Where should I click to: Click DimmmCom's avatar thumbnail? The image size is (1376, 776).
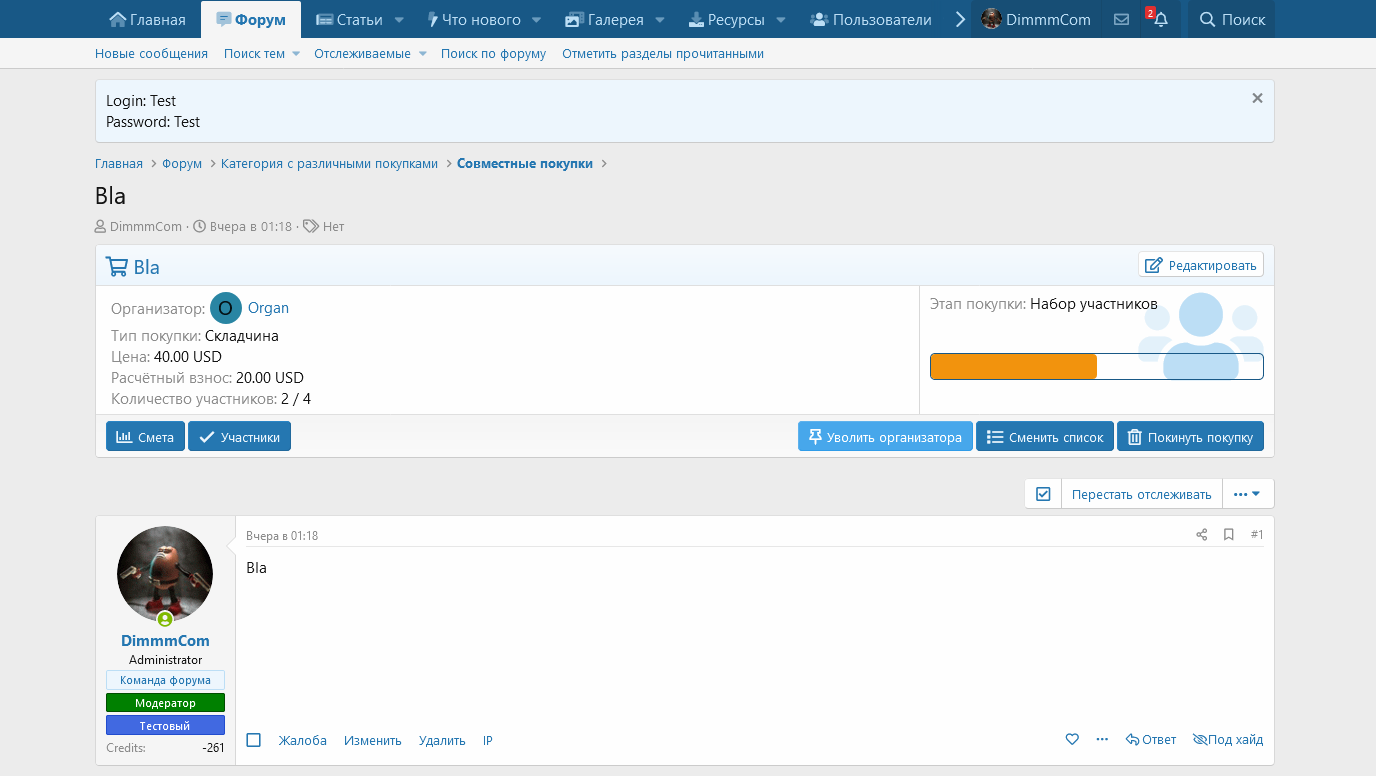(x=164, y=573)
